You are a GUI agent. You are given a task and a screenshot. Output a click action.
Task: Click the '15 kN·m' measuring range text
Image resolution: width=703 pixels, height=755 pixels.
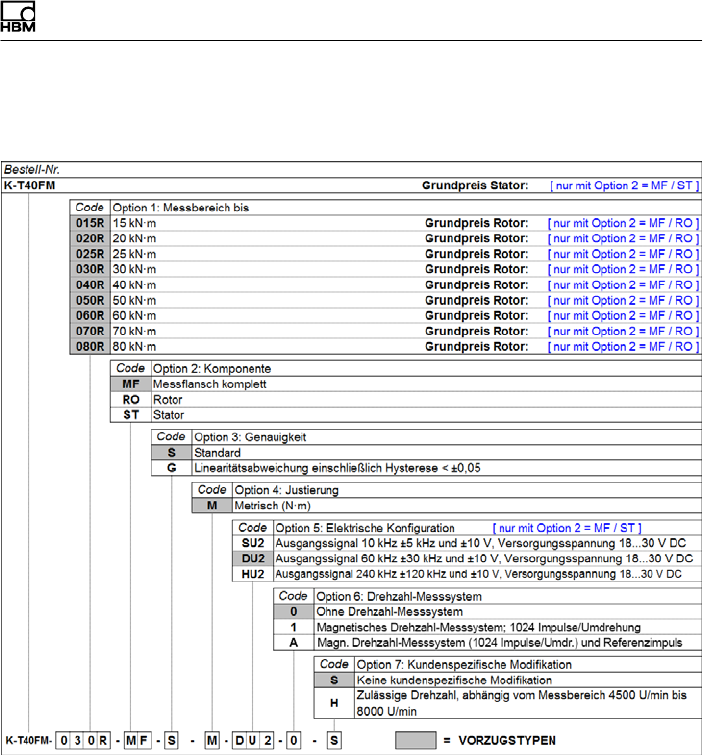point(134,223)
